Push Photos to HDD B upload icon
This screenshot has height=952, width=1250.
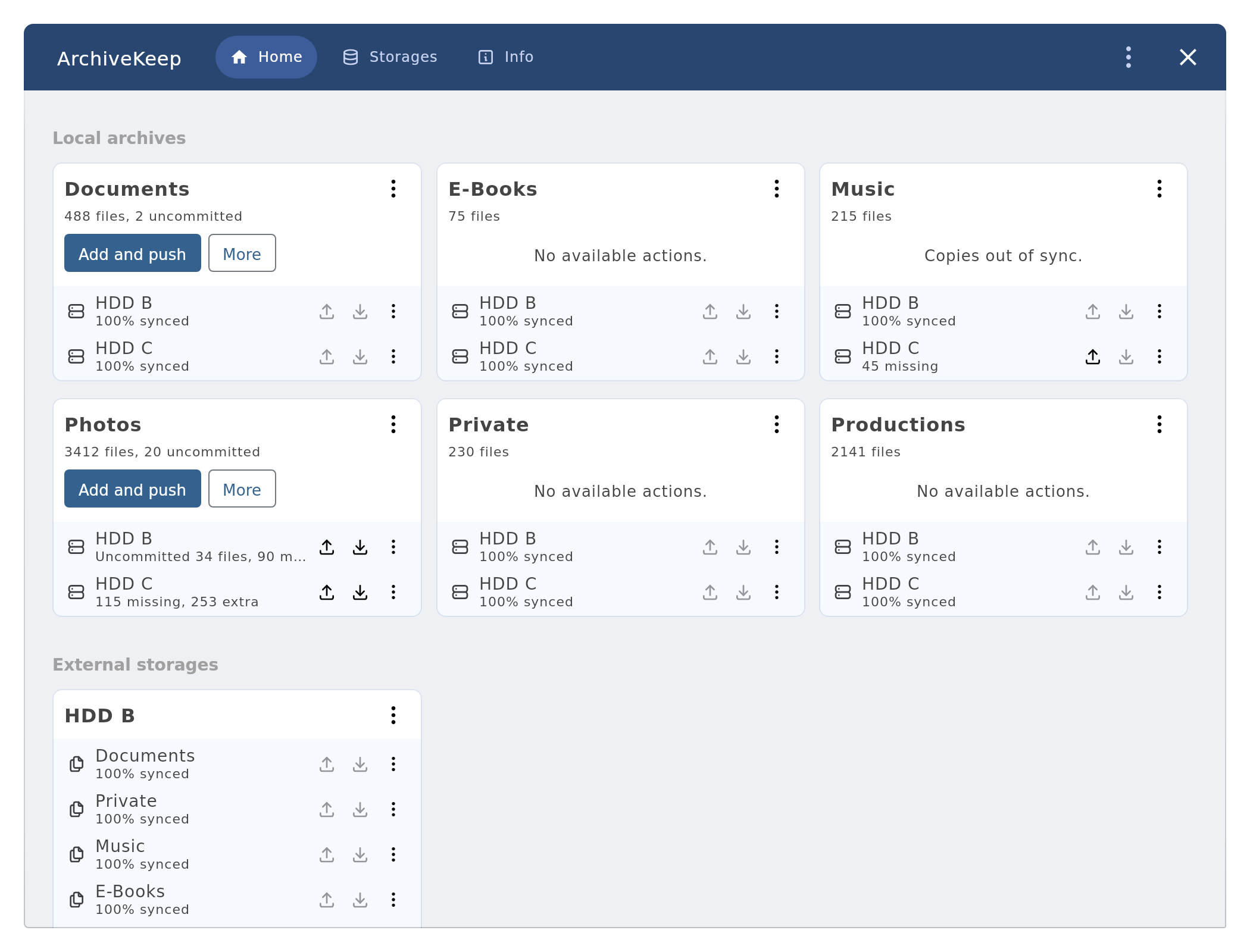[327, 547]
